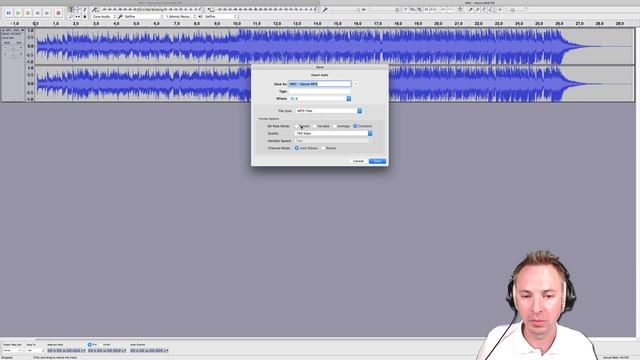Click the Sync-Lock tracks icon
The width and height of the screenshot is (640, 360).
pos(460,9)
